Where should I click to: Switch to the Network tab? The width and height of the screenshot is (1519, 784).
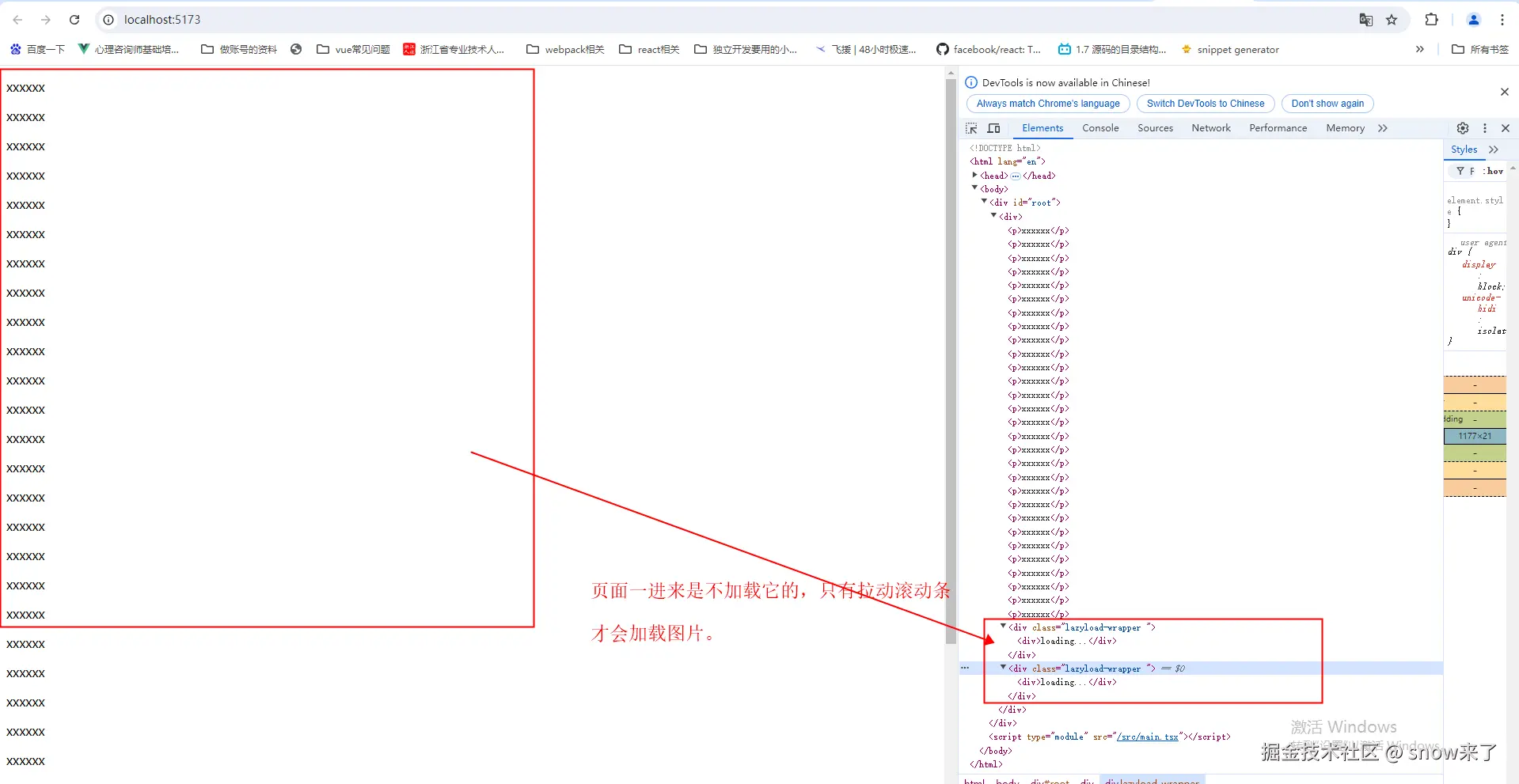(1211, 128)
